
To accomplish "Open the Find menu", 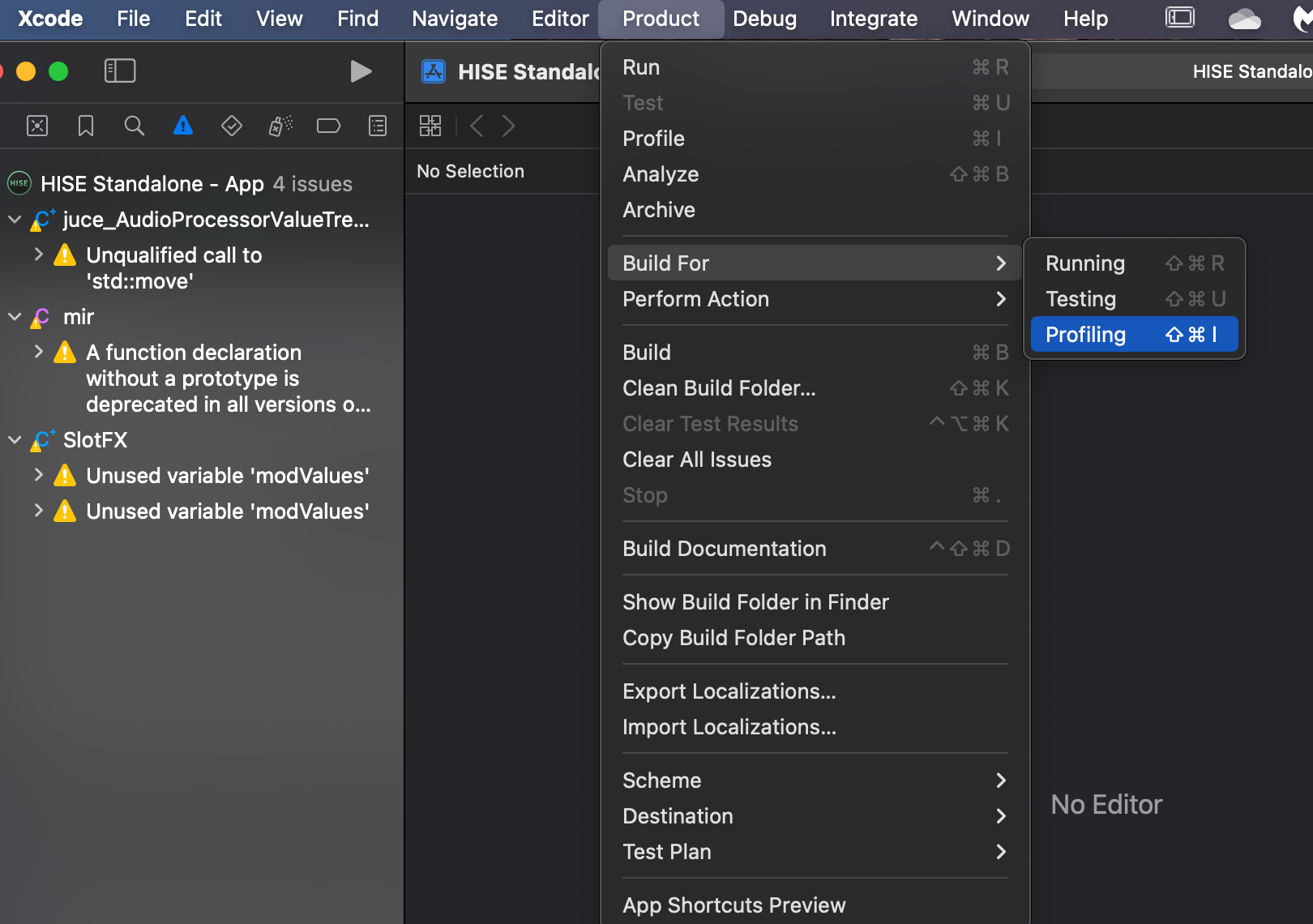I will point(358,19).
